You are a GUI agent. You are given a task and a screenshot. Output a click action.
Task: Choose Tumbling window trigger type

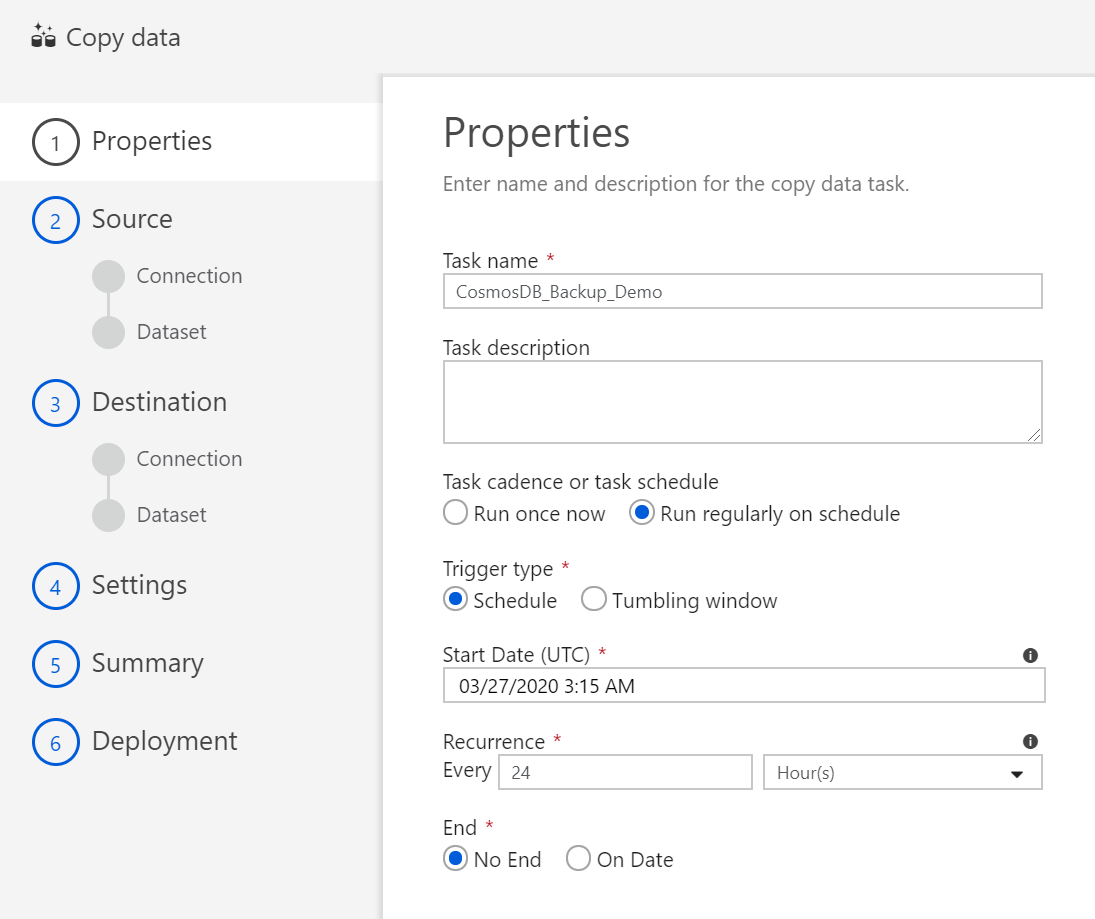pyautogui.click(x=594, y=600)
